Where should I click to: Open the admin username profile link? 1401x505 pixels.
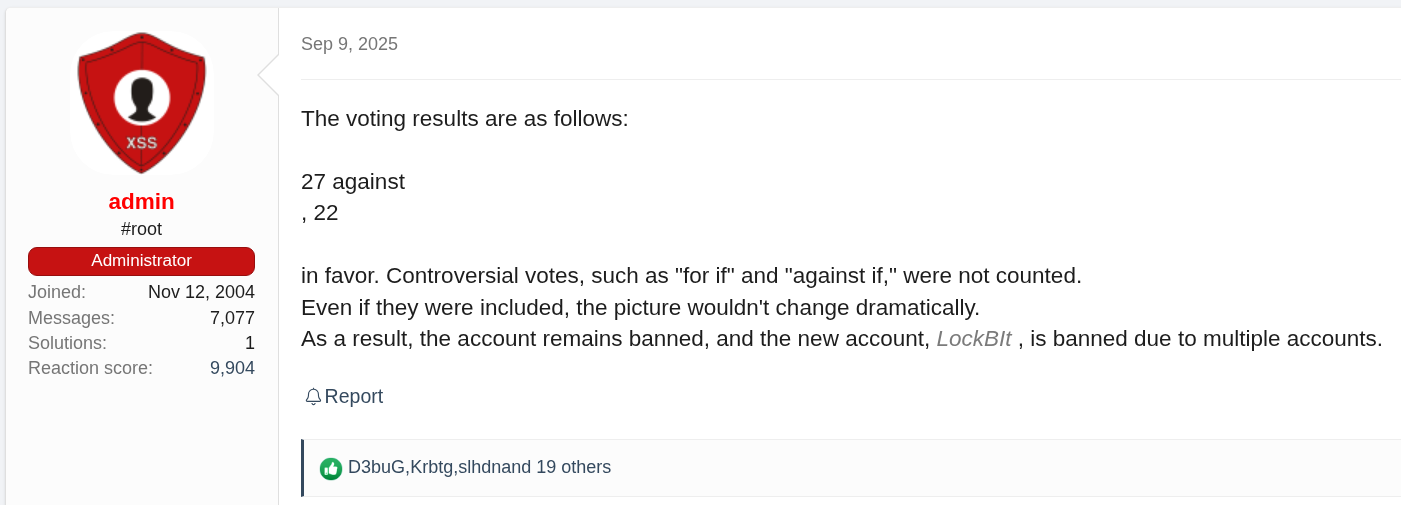pos(141,201)
